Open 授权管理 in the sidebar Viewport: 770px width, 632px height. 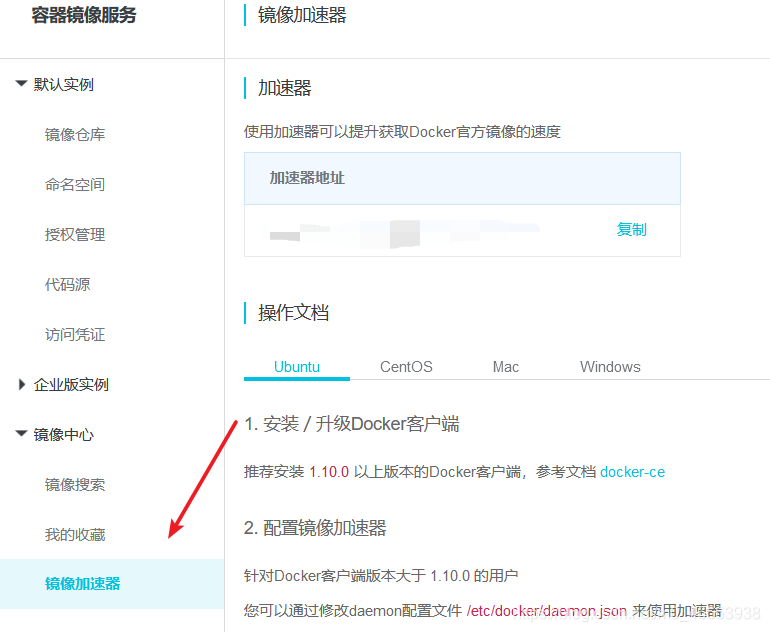tap(75, 235)
